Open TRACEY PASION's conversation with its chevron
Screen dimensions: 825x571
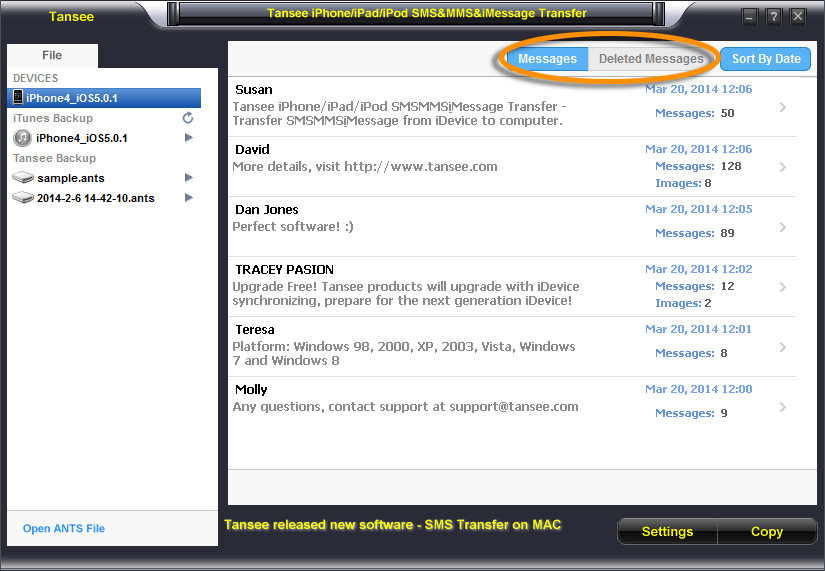(783, 287)
